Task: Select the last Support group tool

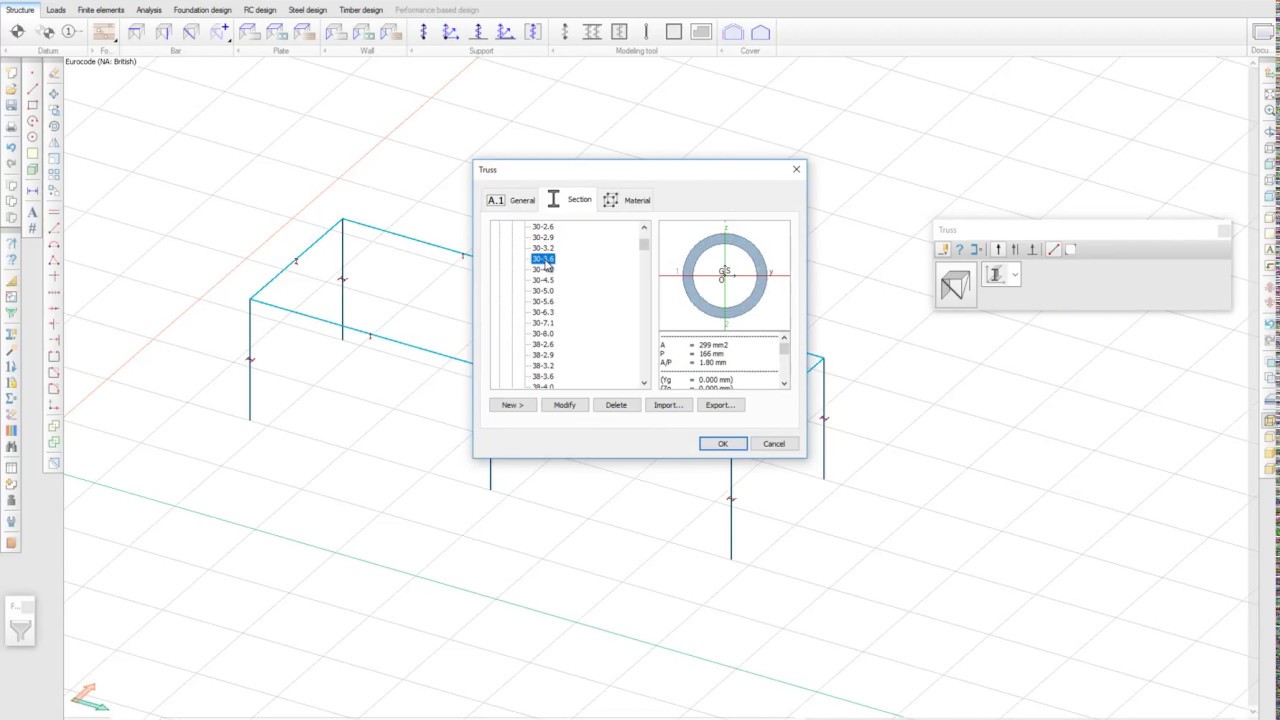Action: click(534, 32)
